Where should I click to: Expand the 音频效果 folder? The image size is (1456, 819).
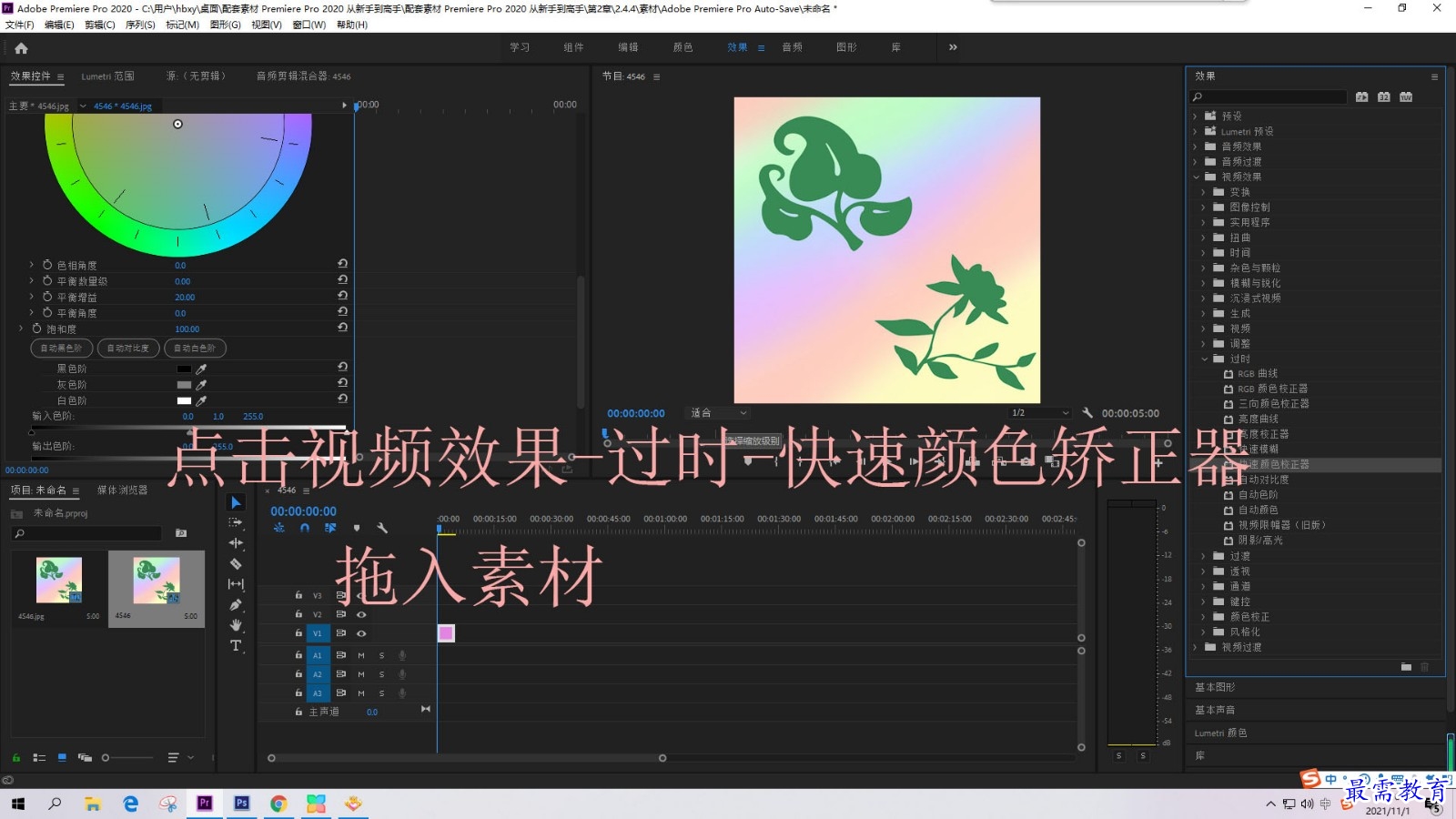pyautogui.click(x=1196, y=147)
